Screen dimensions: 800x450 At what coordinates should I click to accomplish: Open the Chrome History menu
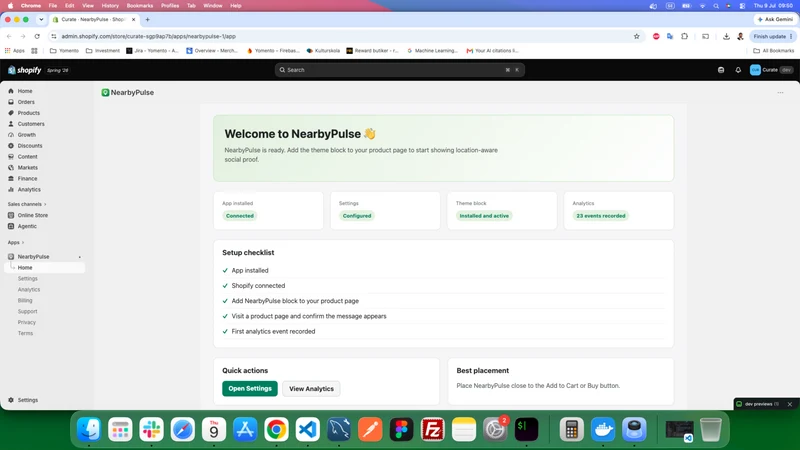tap(110, 6)
